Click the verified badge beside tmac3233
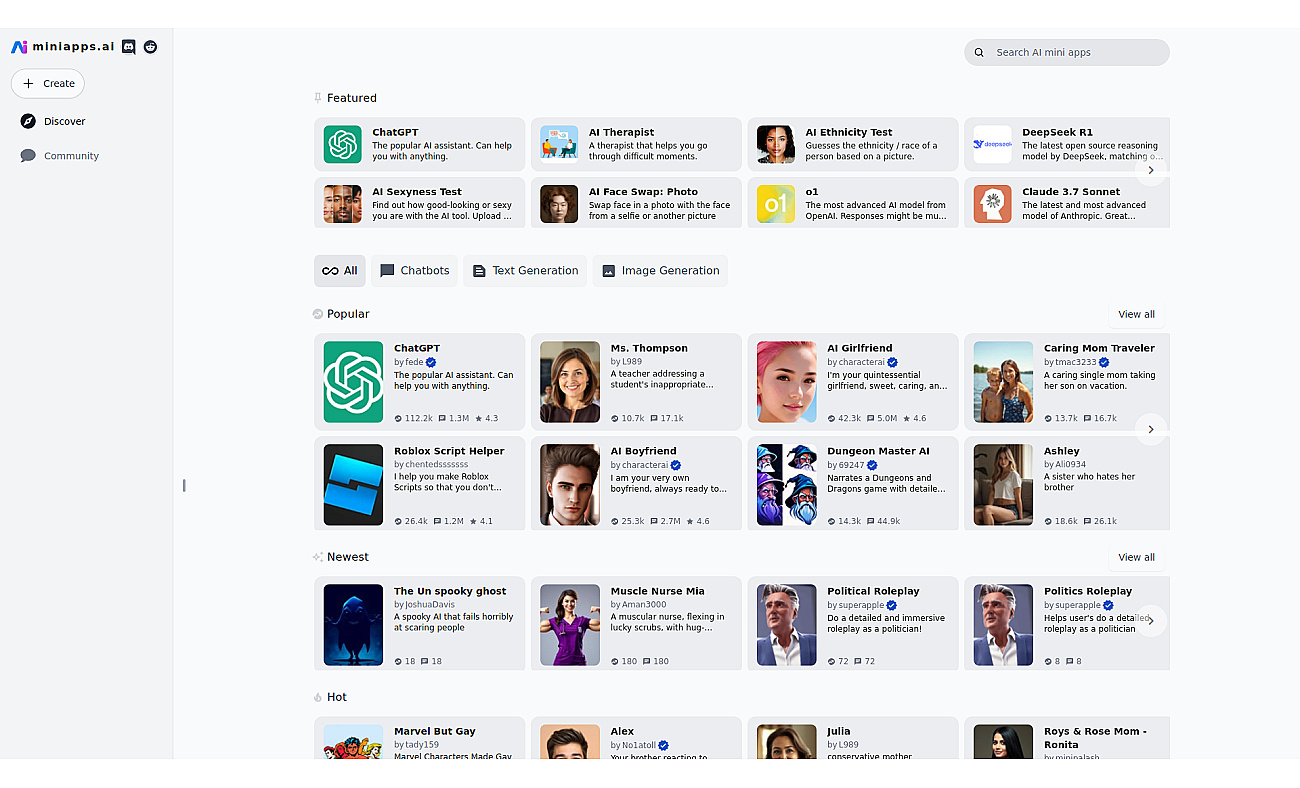Image resolution: width=1300 pixels, height=788 pixels. [1105, 362]
